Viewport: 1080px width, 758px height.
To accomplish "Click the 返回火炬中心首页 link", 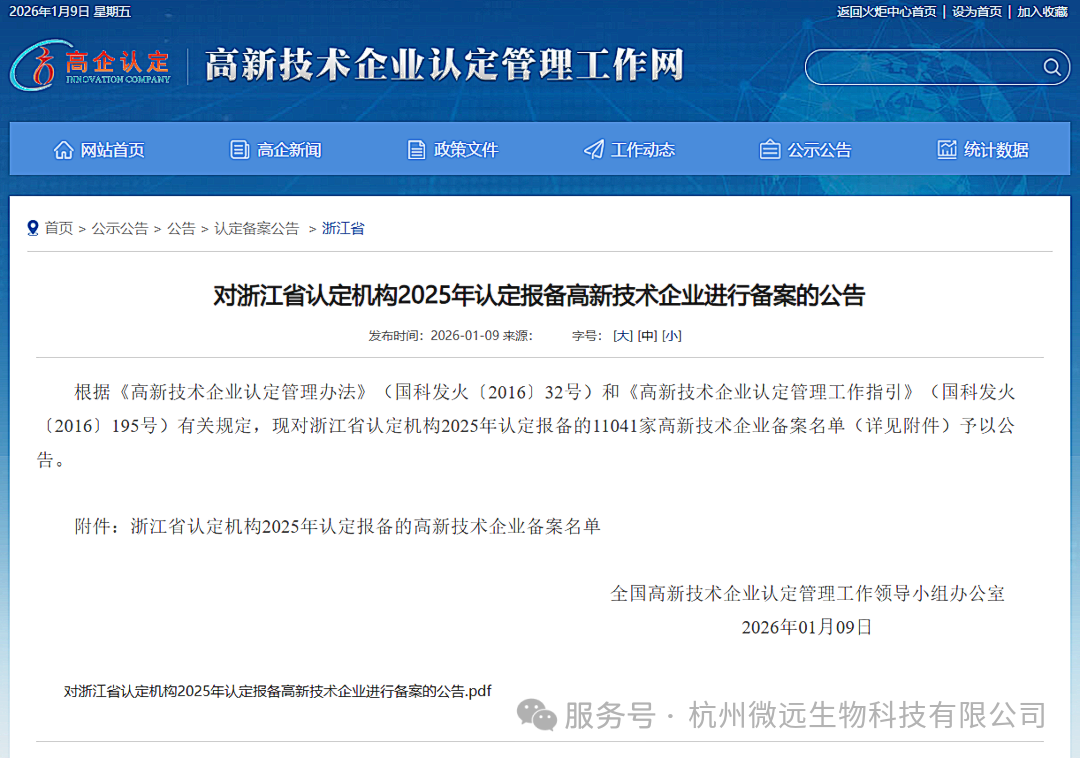I will coord(886,11).
